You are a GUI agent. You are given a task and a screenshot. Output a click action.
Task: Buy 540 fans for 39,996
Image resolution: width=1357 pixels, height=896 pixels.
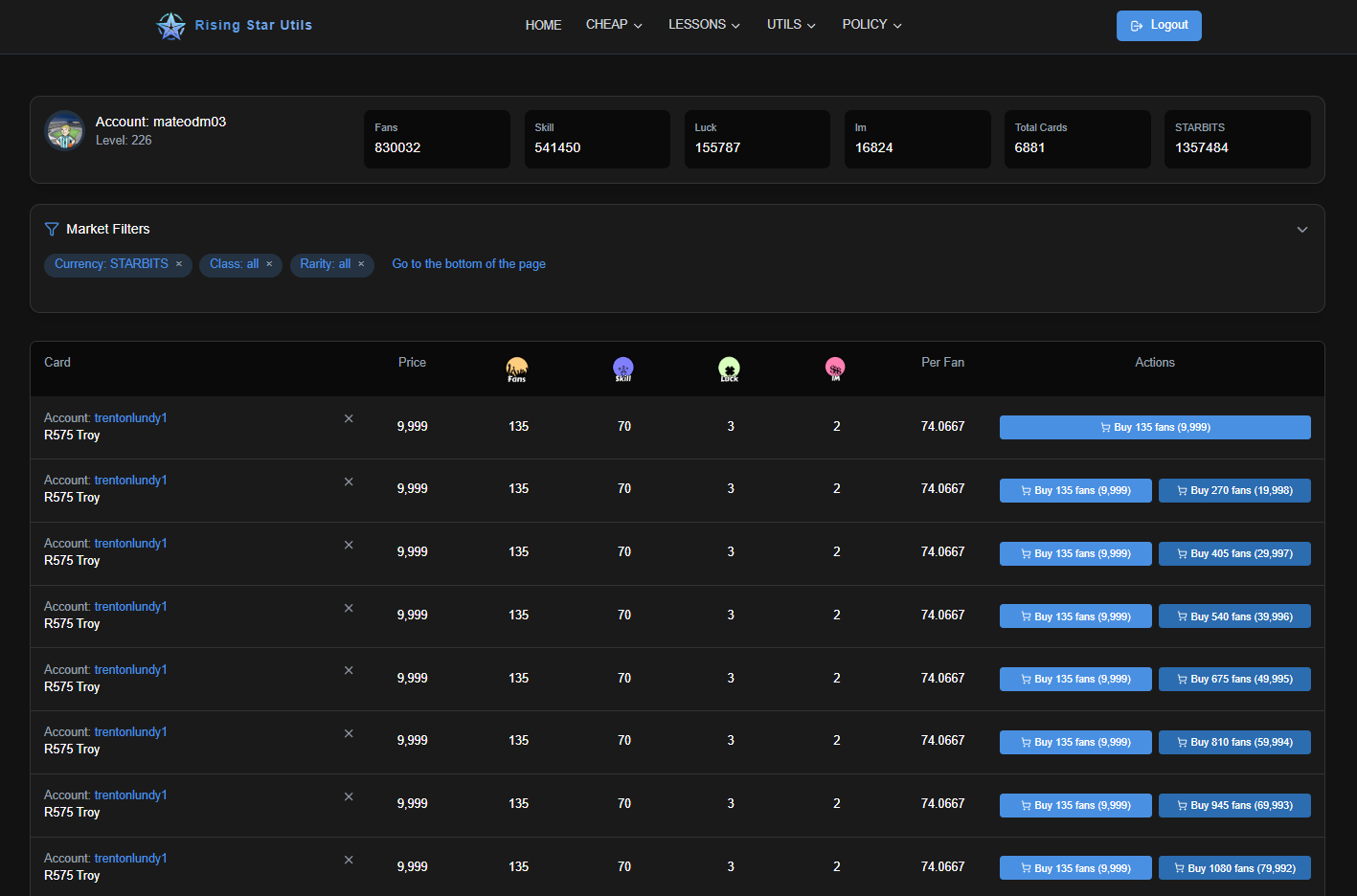click(1234, 616)
